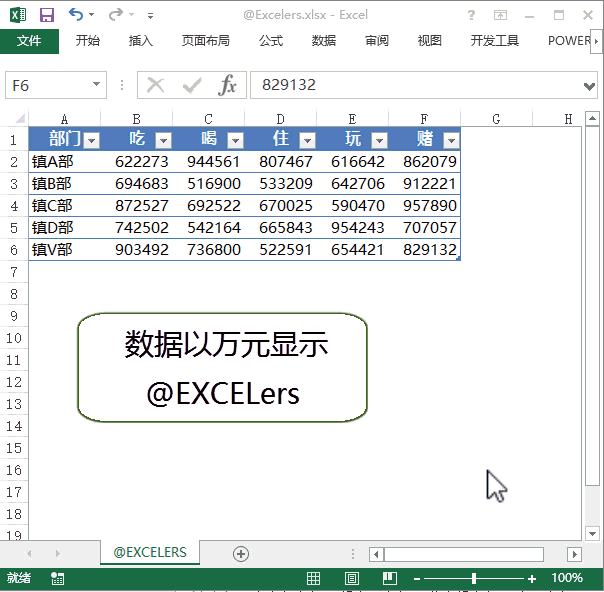Expand the Name Box dropdown arrow
604x592 pixels.
97,85
